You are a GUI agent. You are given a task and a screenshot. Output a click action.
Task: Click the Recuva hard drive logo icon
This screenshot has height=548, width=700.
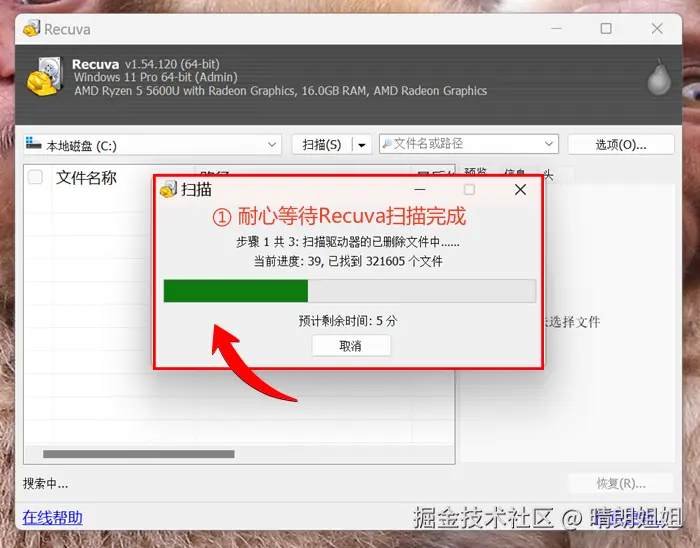[x=44, y=76]
